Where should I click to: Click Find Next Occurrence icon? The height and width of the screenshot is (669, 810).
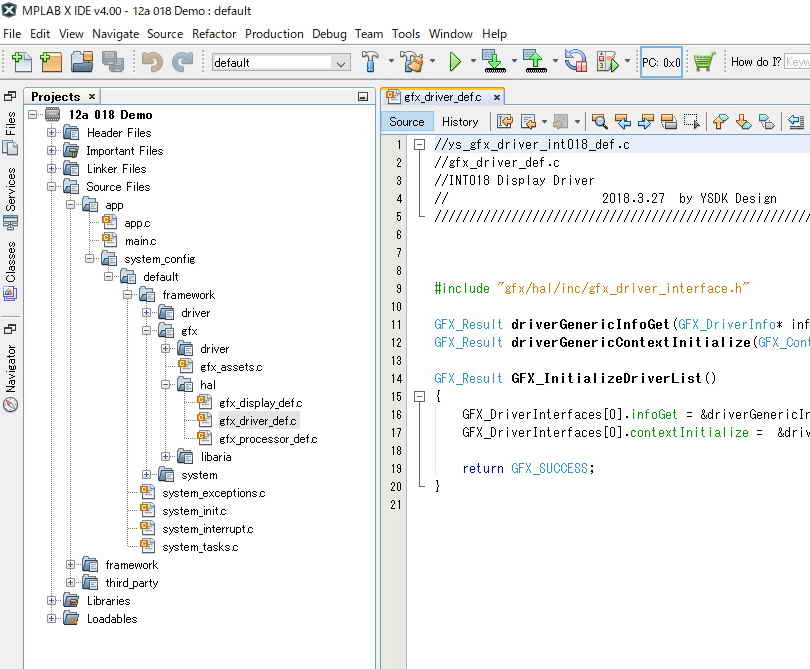tap(646, 122)
